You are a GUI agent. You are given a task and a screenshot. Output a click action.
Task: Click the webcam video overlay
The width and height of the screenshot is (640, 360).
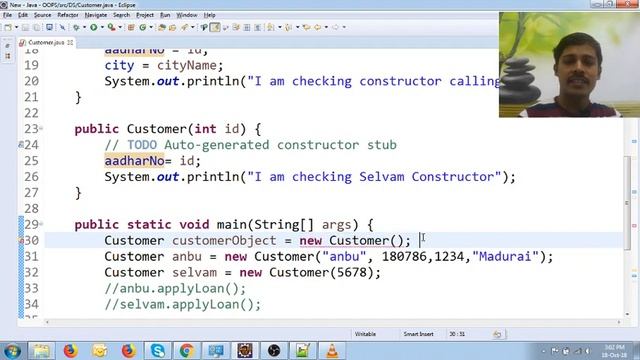(569, 64)
